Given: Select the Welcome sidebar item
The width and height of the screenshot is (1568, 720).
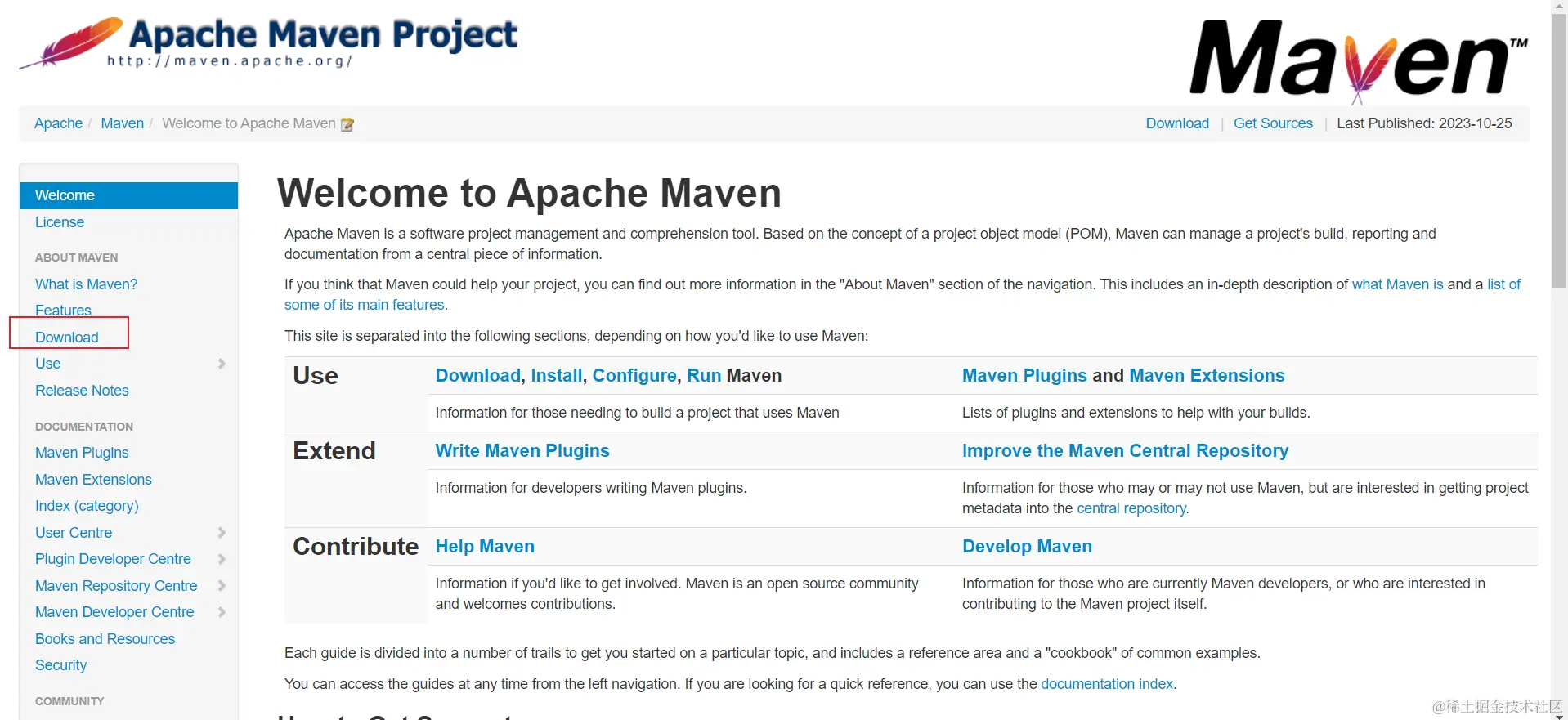Looking at the screenshot, I should coord(128,195).
